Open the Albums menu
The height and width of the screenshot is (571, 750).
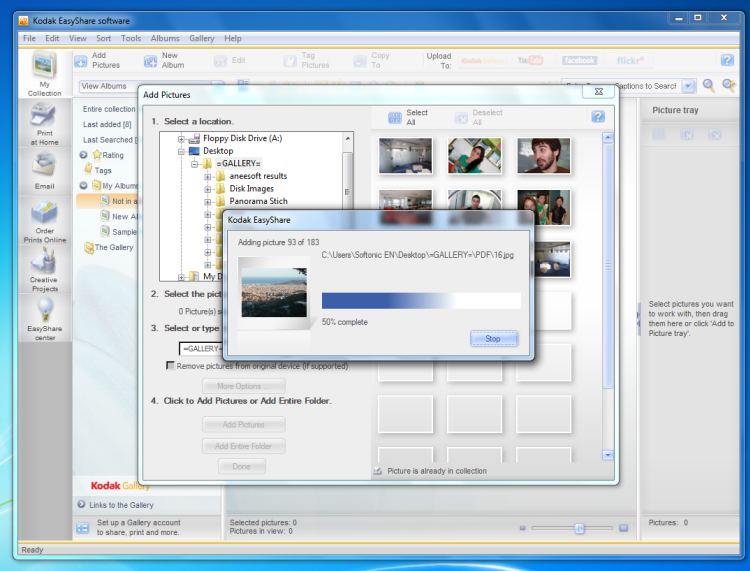(x=165, y=38)
